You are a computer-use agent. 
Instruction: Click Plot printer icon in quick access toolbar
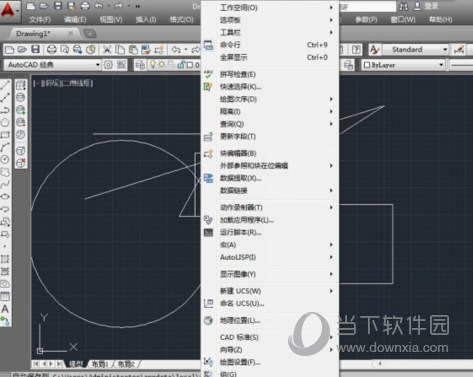tap(85, 6)
